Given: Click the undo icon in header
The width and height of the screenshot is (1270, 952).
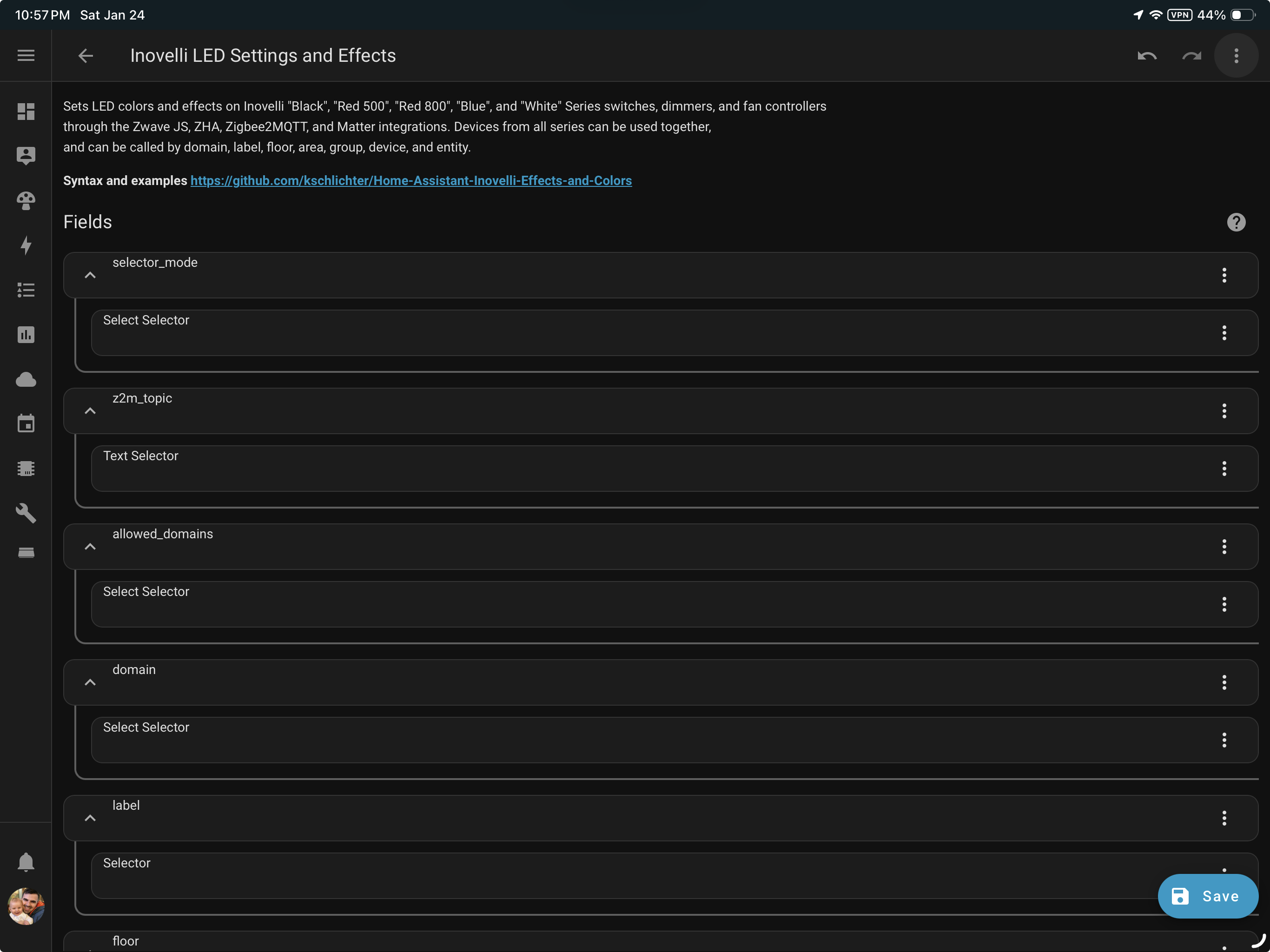Looking at the screenshot, I should [1146, 56].
